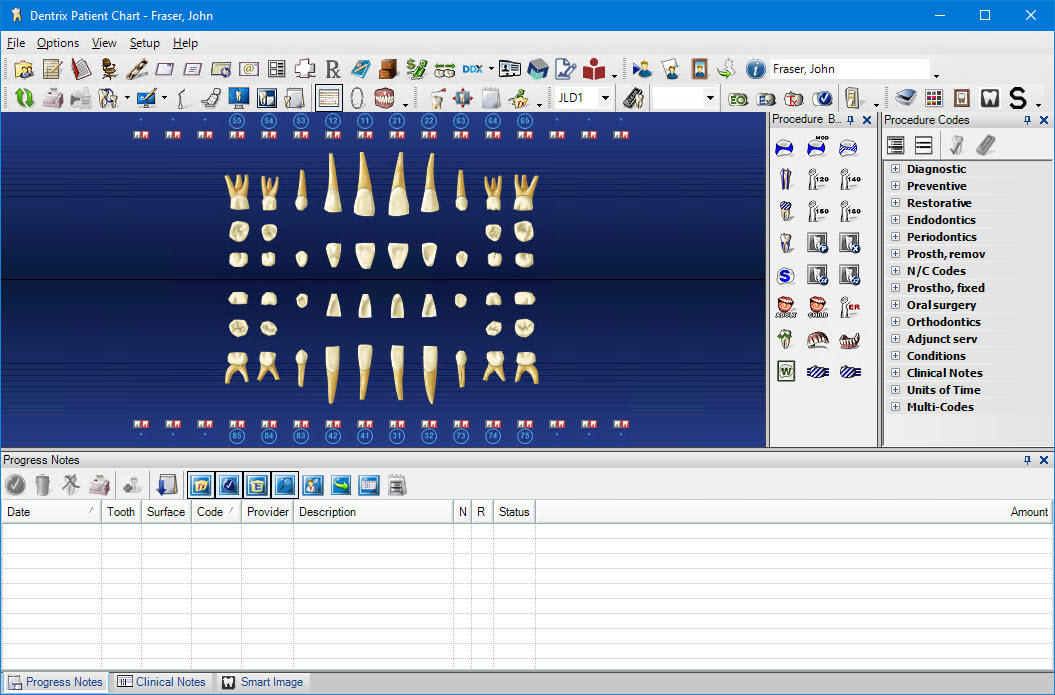Open the Options menu
This screenshot has width=1055, height=695.
click(x=58, y=43)
